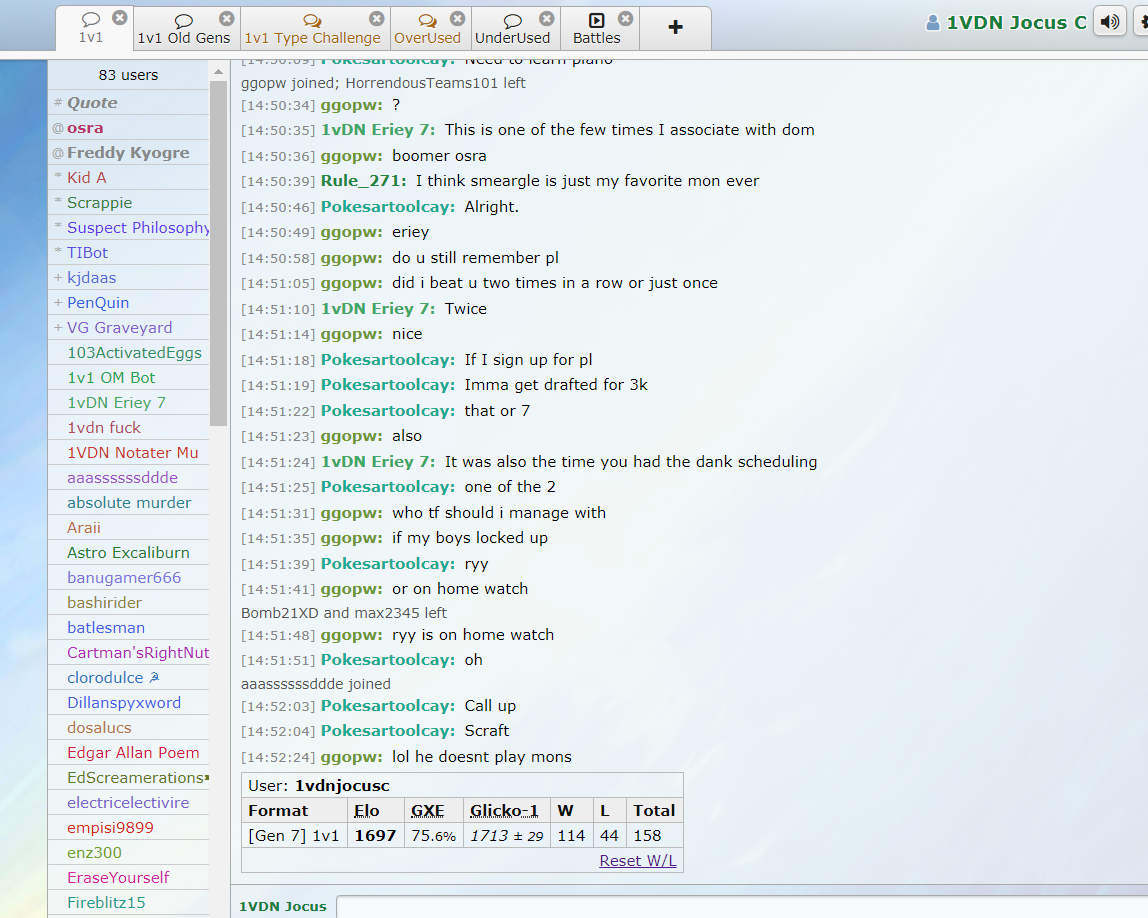The height and width of the screenshot is (918, 1148).
Task: Click Pokesartoolcay name saying Alright
Action: click(x=388, y=206)
